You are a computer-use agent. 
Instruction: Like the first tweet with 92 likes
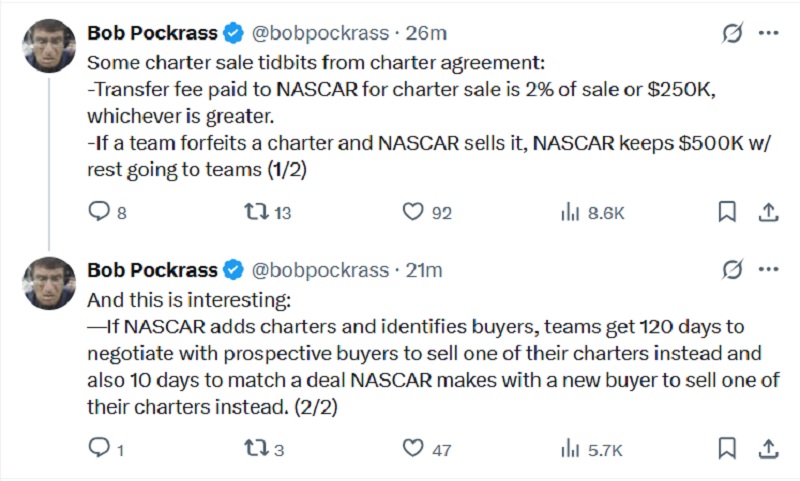(x=414, y=212)
